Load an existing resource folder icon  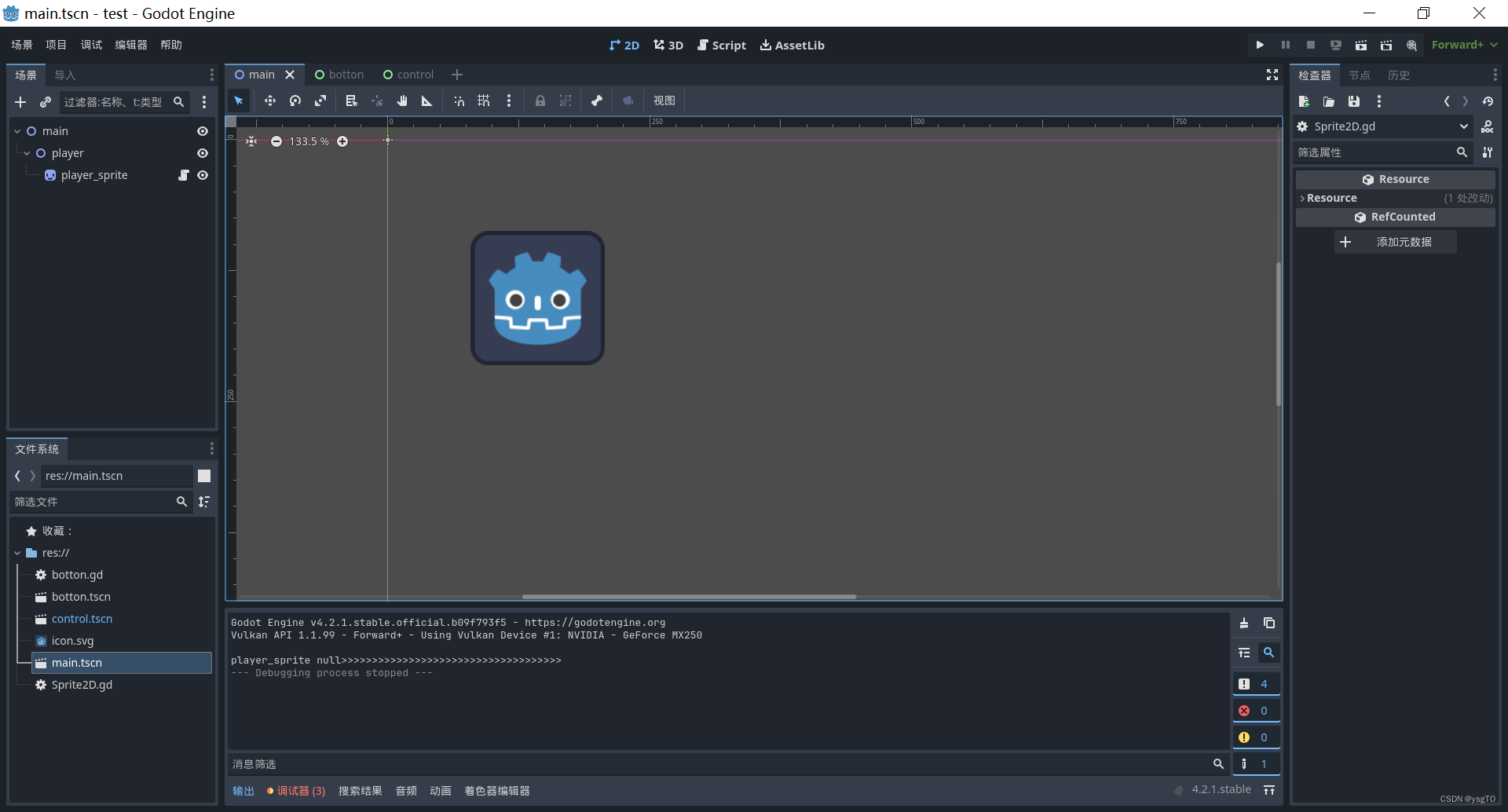click(x=1329, y=101)
